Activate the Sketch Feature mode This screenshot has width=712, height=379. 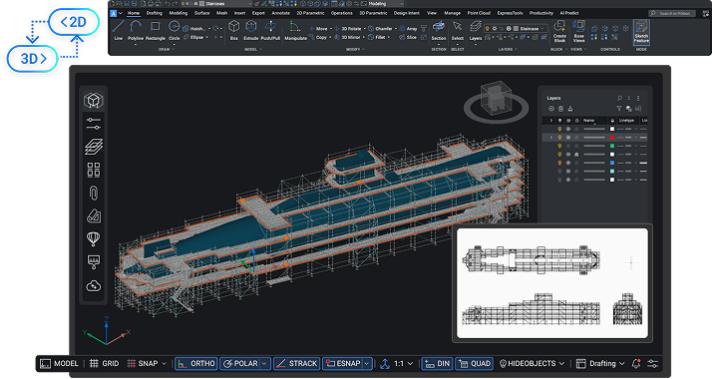pyautogui.click(x=641, y=32)
